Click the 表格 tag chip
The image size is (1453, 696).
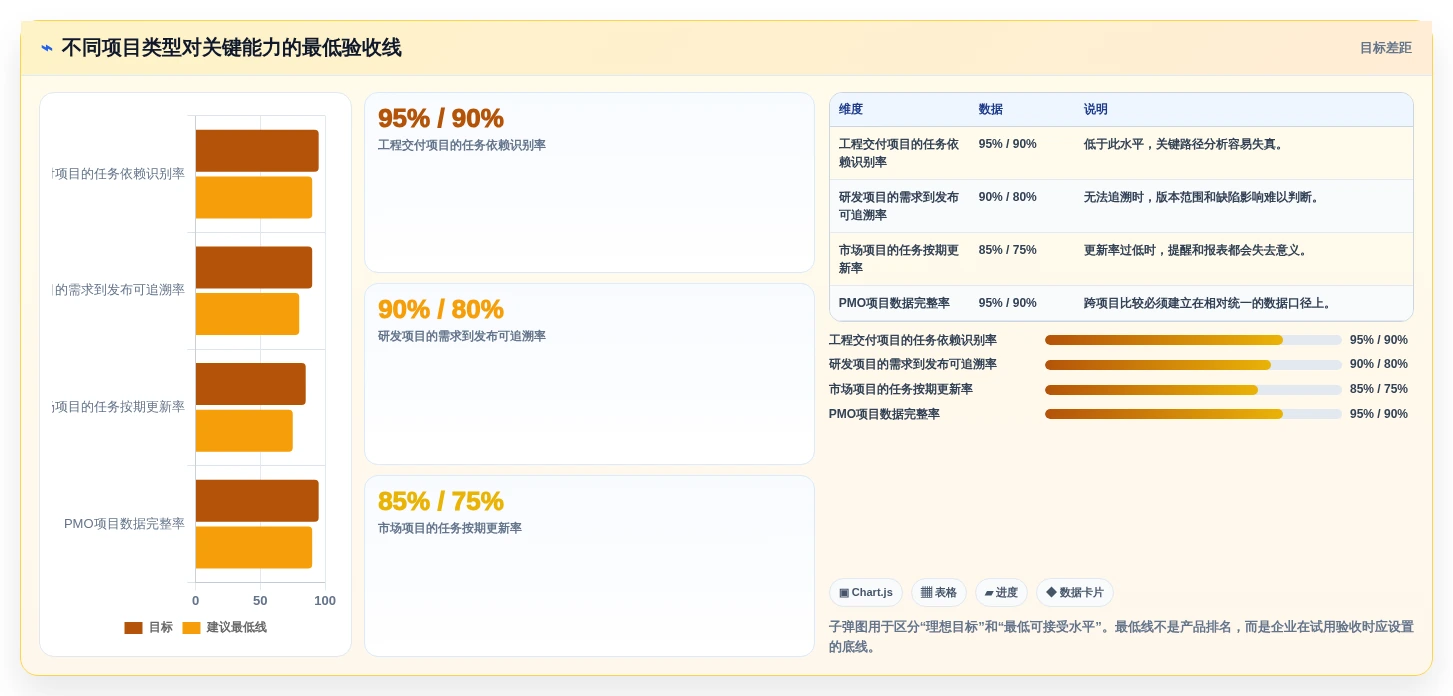click(938, 593)
